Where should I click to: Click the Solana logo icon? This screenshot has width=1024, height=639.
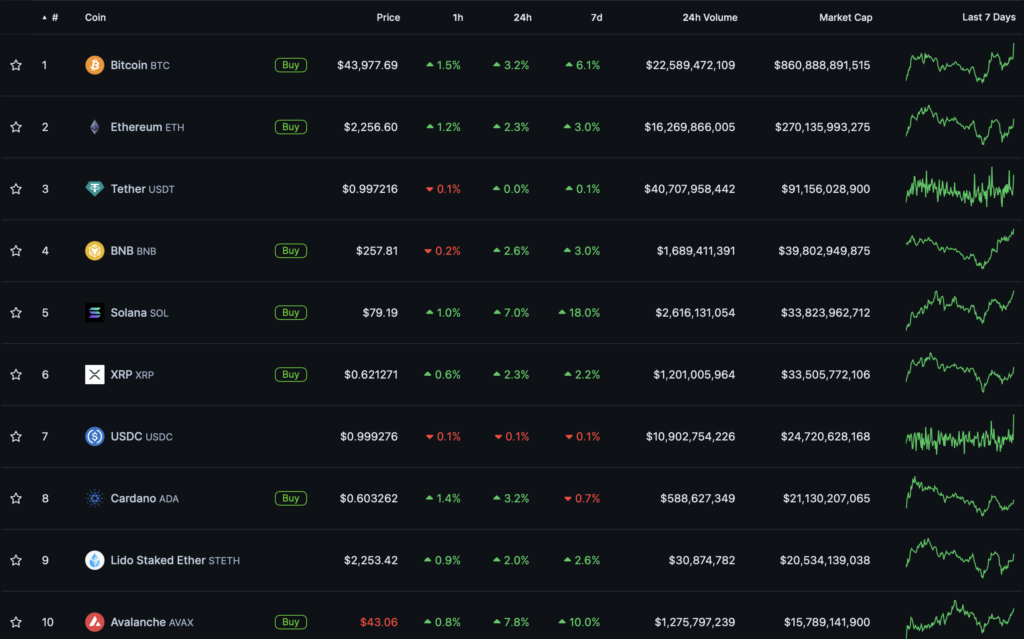click(x=95, y=313)
